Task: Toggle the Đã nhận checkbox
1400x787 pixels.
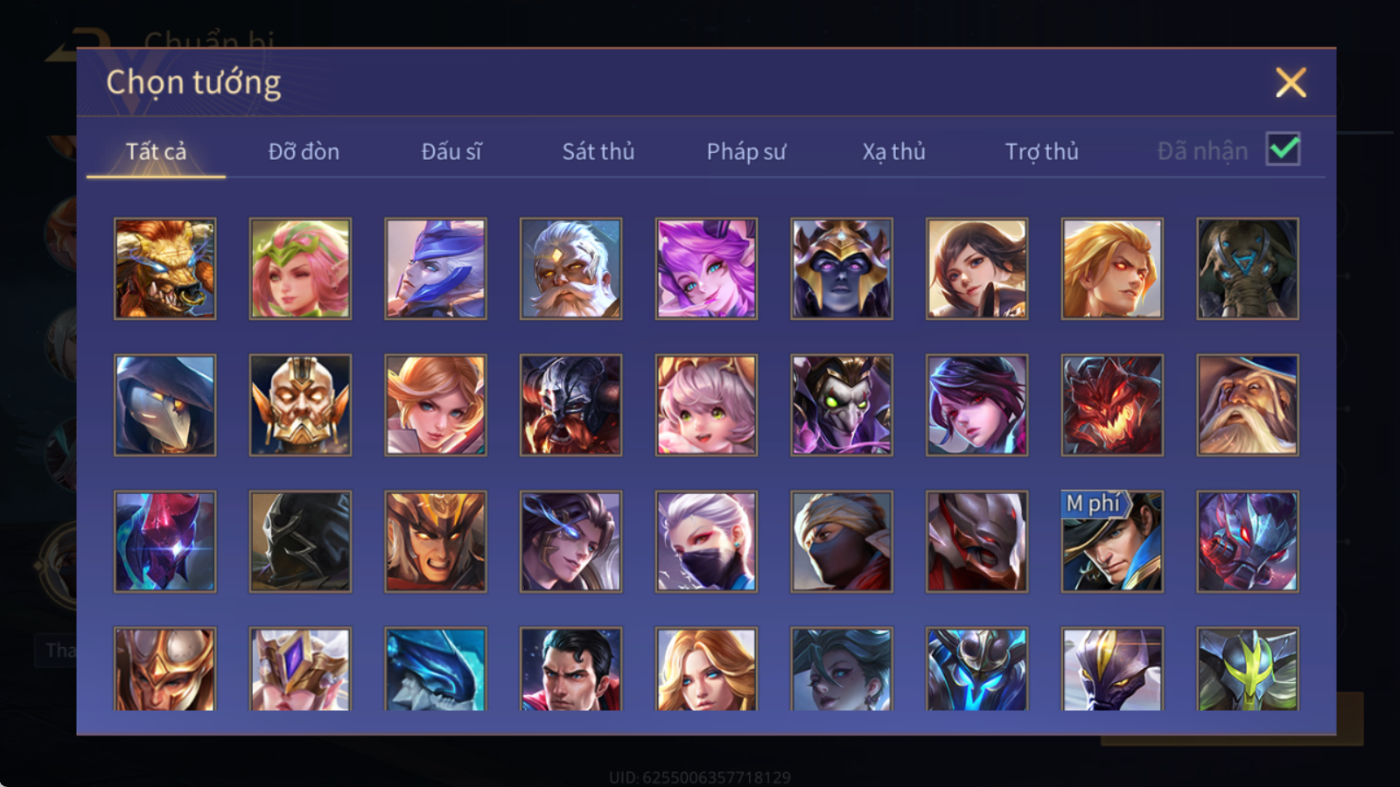Action: pyautogui.click(x=1283, y=150)
